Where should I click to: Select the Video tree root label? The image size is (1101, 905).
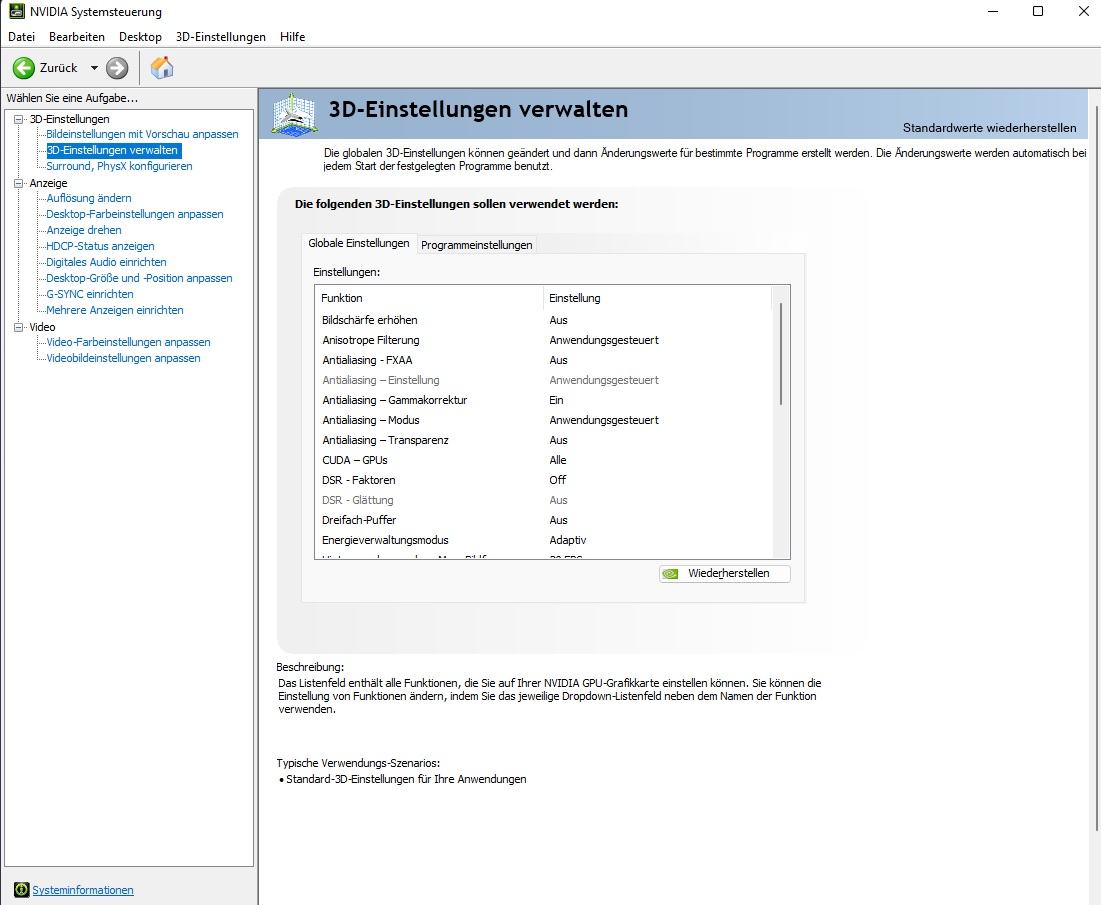tap(42, 327)
